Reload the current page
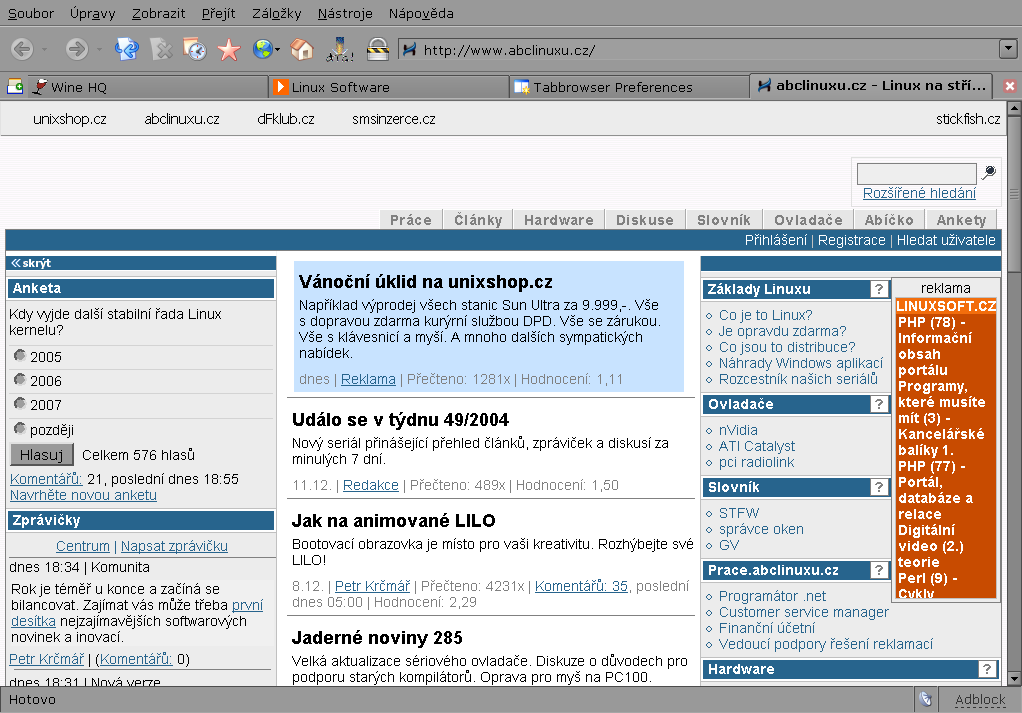The image size is (1022, 713). tap(126, 50)
